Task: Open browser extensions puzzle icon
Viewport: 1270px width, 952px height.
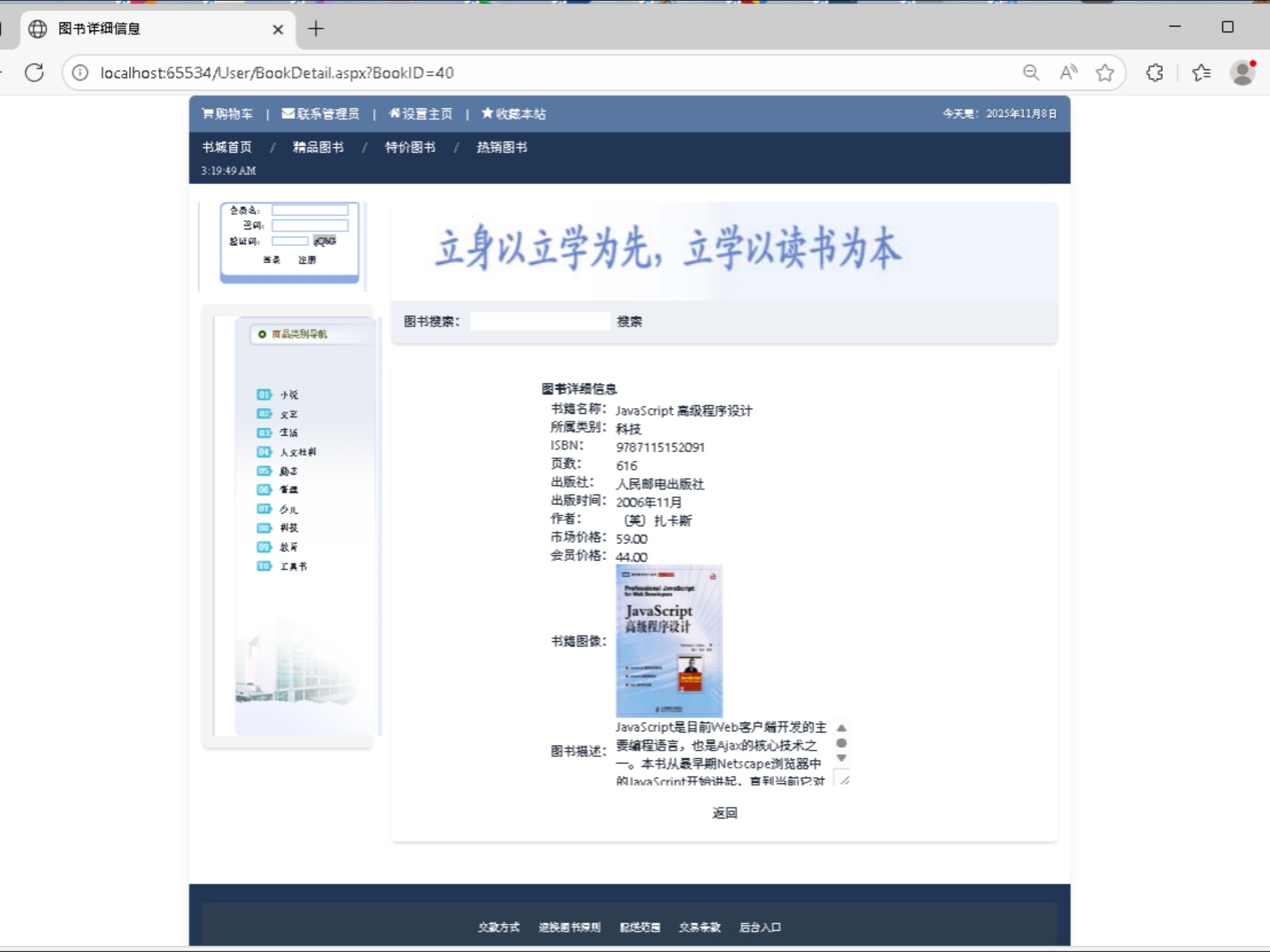Action: click(1154, 73)
